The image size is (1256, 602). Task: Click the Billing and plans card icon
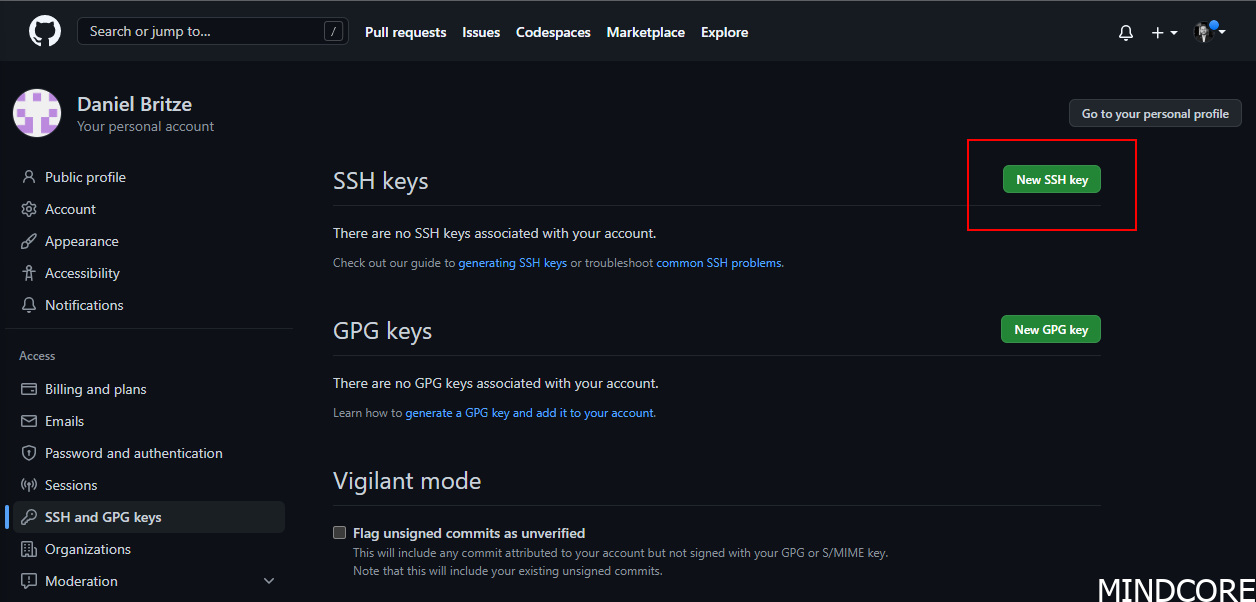[28, 388]
